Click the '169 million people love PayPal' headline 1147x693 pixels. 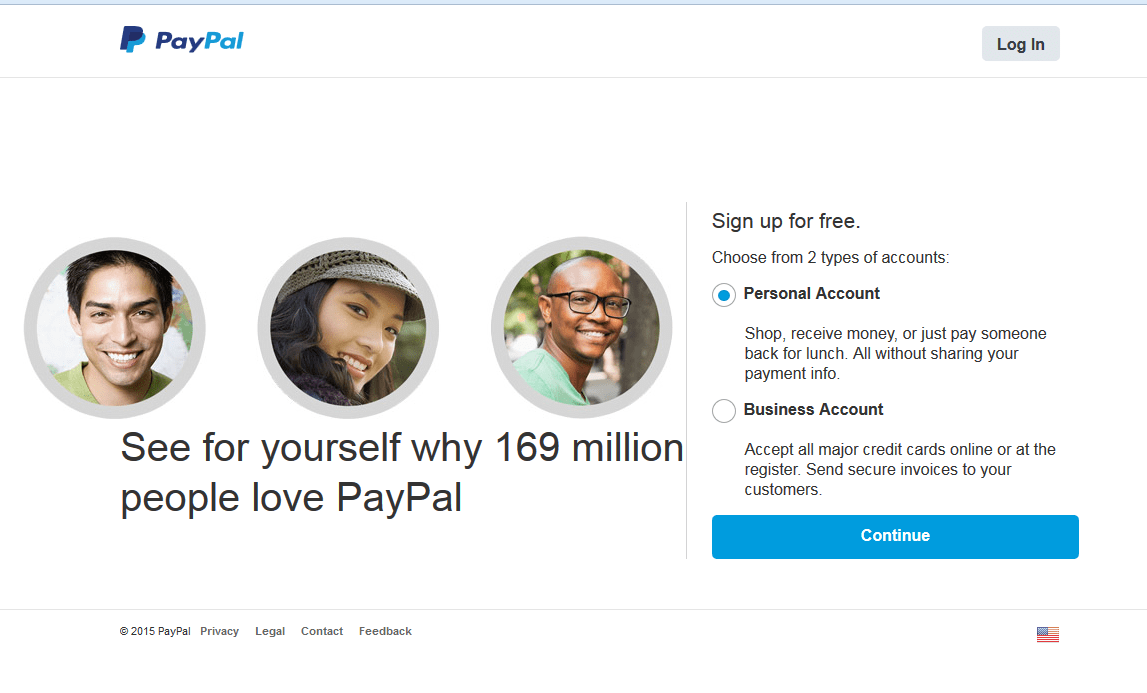point(402,473)
